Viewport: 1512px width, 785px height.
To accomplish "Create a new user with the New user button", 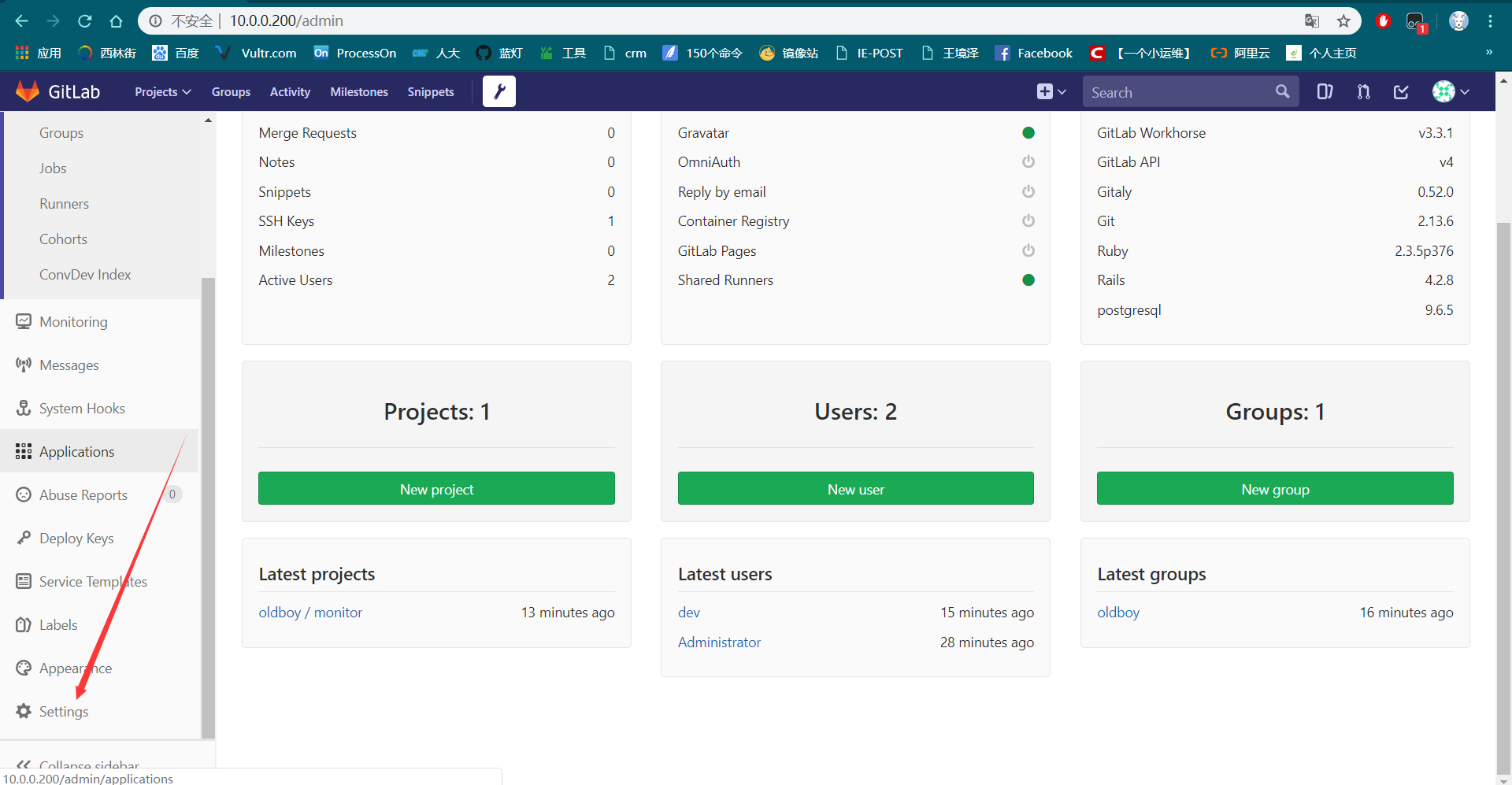I will pyautogui.click(x=855, y=488).
